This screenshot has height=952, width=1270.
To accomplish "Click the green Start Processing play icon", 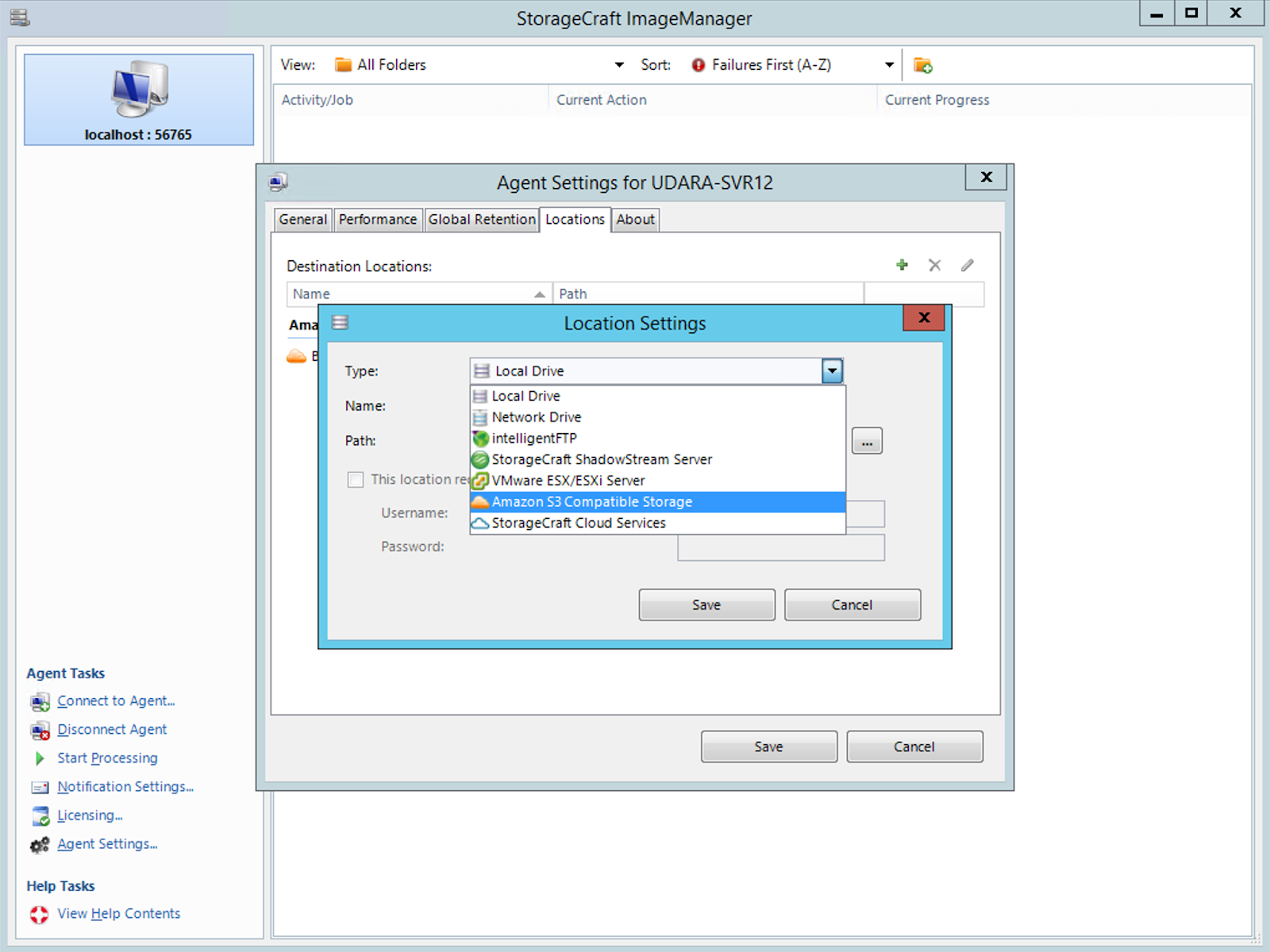I will [40, 759].
